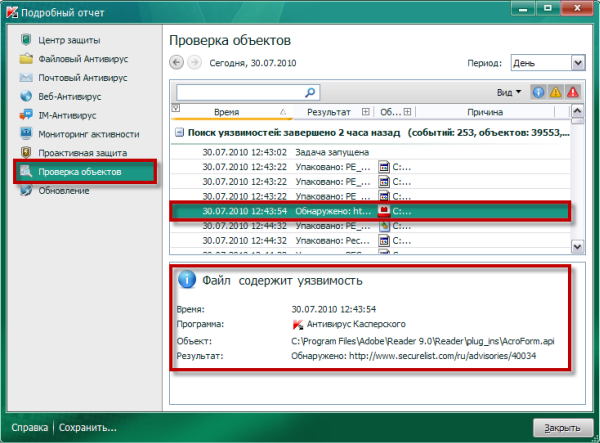Open Мониторинг активности section
600x443 pixels.
(89, 134)
